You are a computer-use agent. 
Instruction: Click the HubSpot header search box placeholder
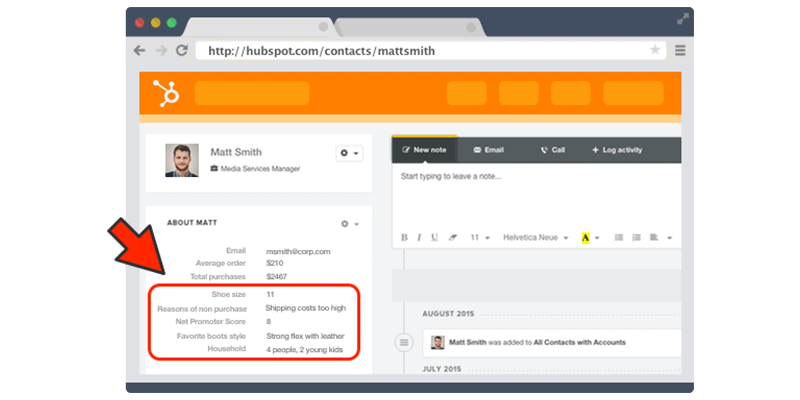coord(252,93)
